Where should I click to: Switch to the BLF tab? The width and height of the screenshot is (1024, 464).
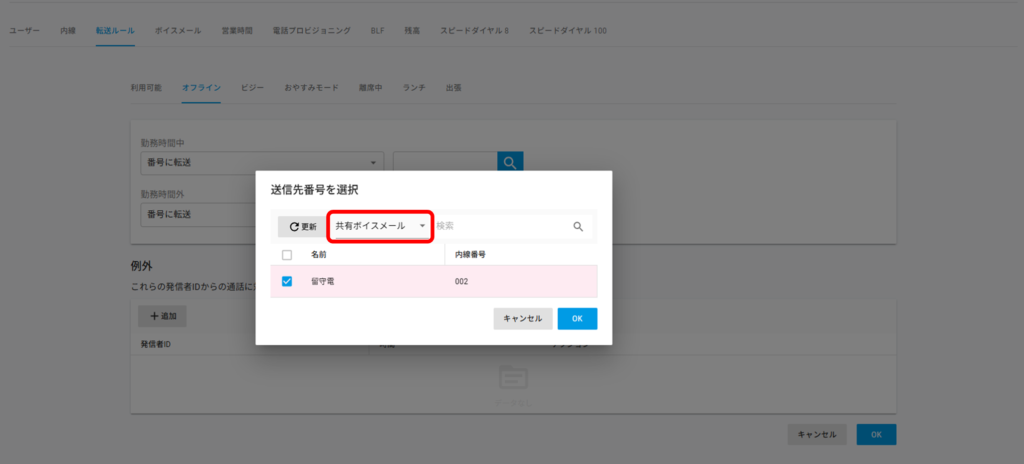coord(377,31)
